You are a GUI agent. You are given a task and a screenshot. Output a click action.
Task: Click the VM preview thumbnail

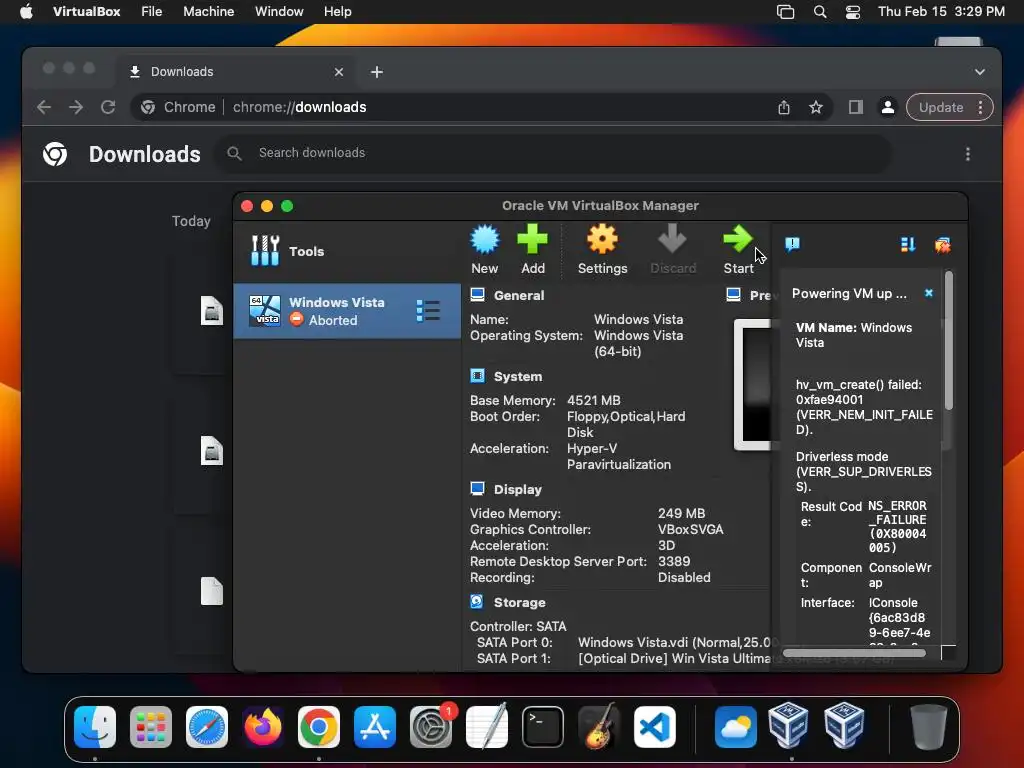pyautogui.click(x=752, y=385)
